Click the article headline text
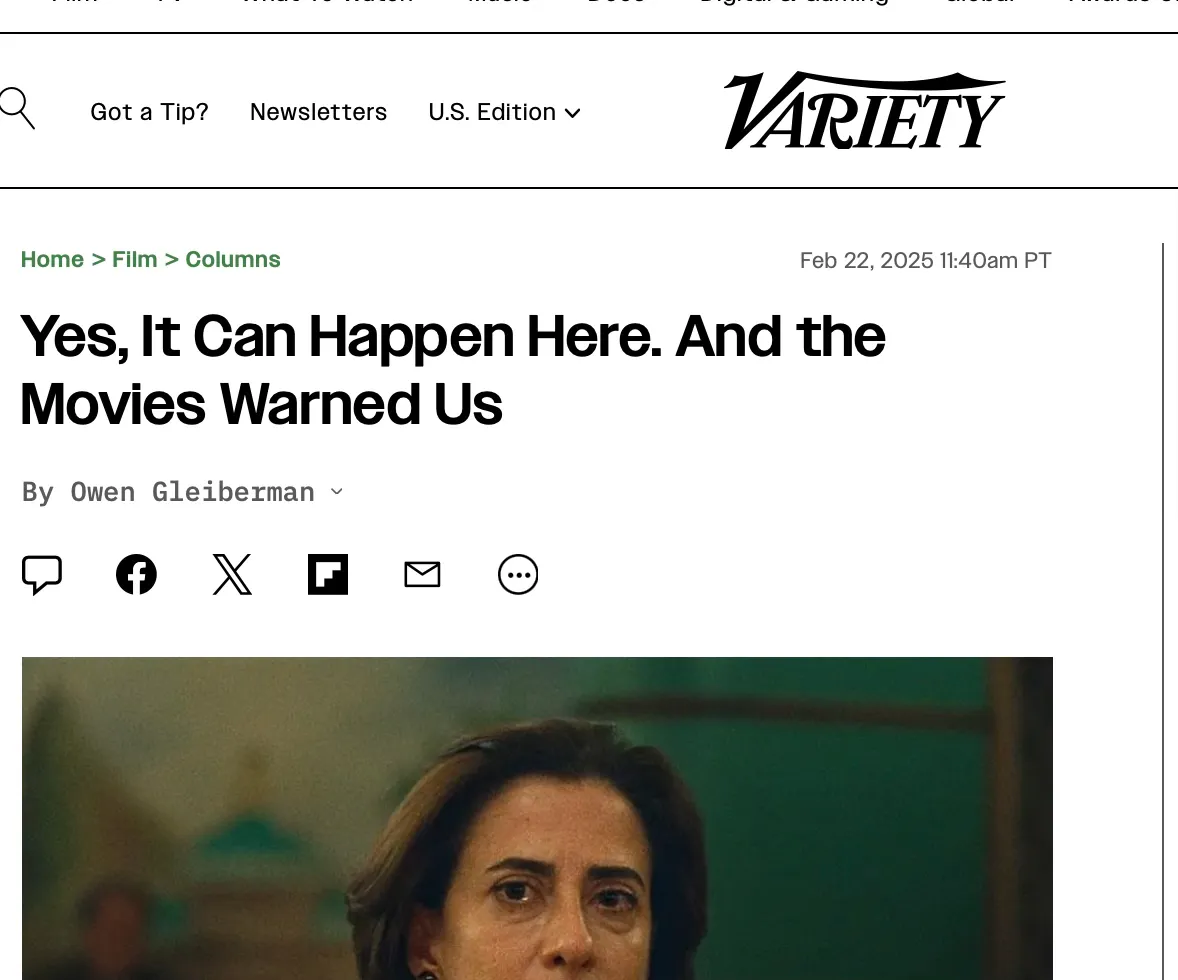This screenshot has height=980, width=1178. click(453, 370)
